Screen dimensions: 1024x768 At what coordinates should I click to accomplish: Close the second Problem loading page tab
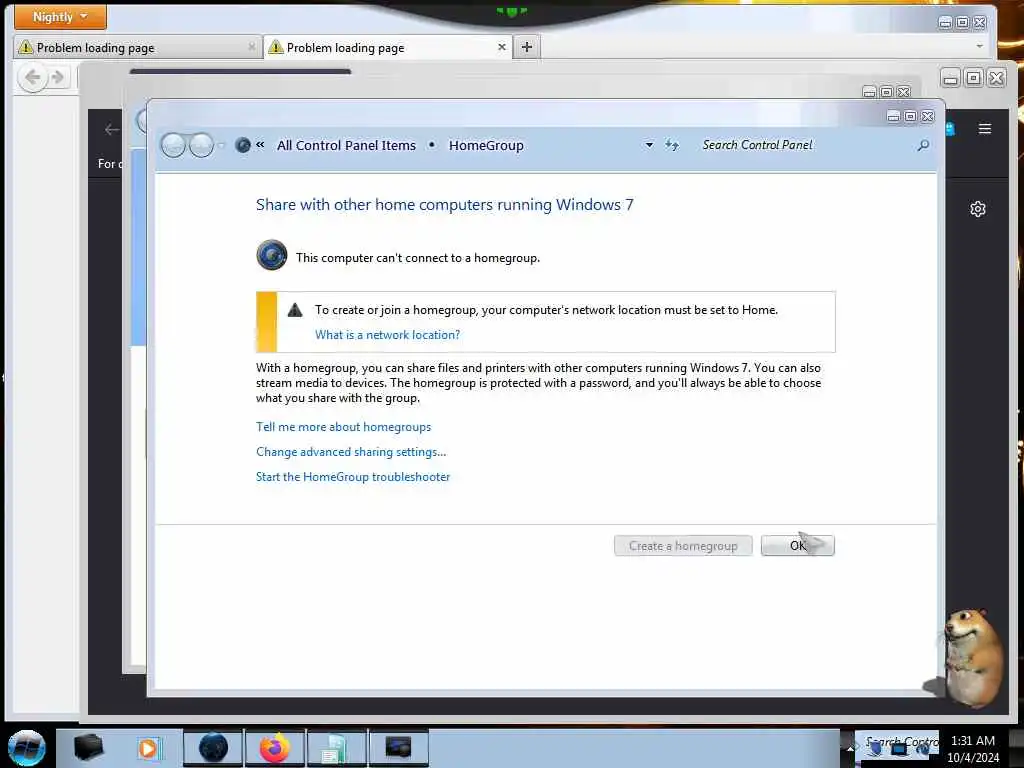(x=502, y=47)
